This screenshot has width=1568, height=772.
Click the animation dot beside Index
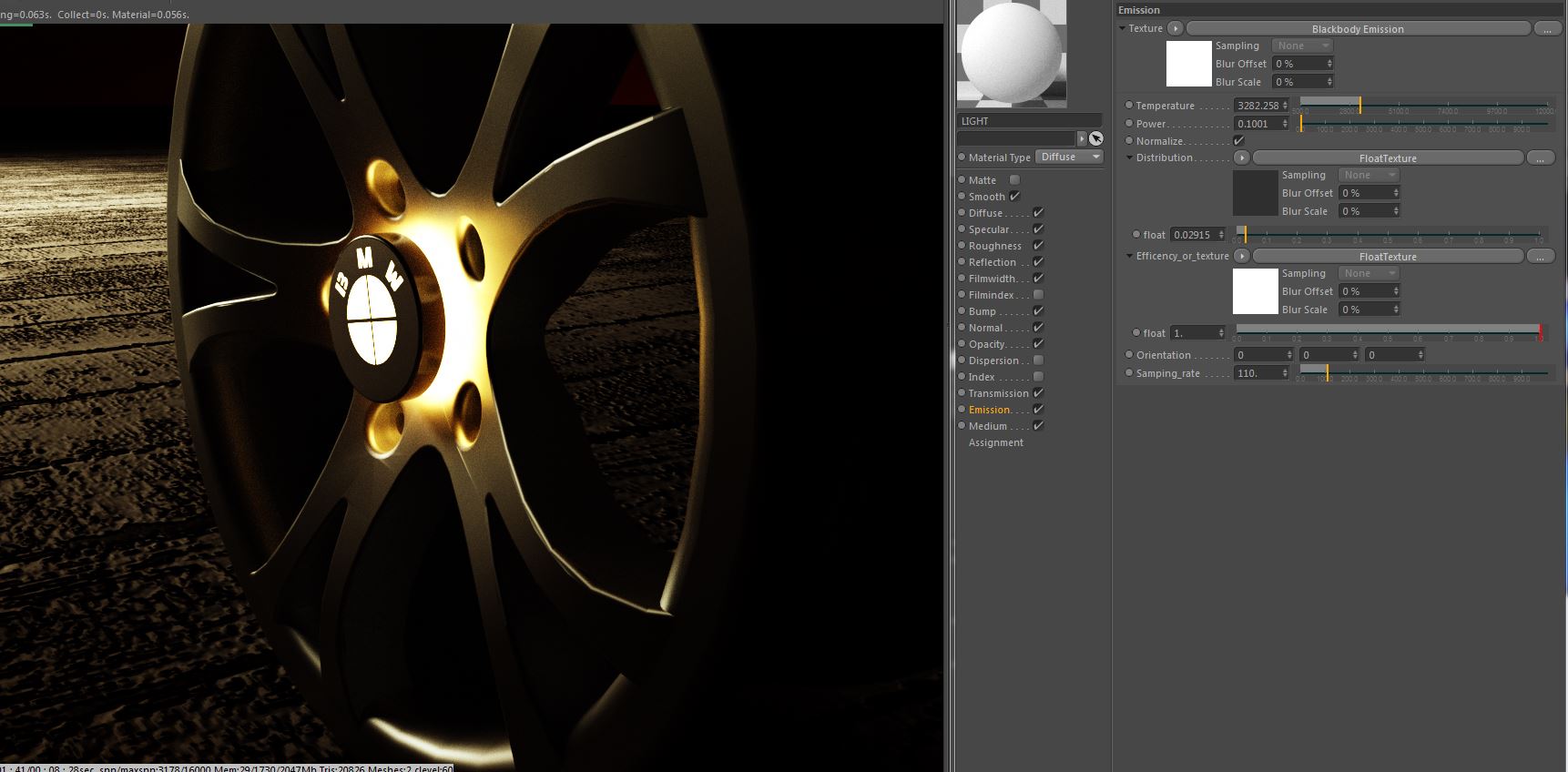[962, 377]
